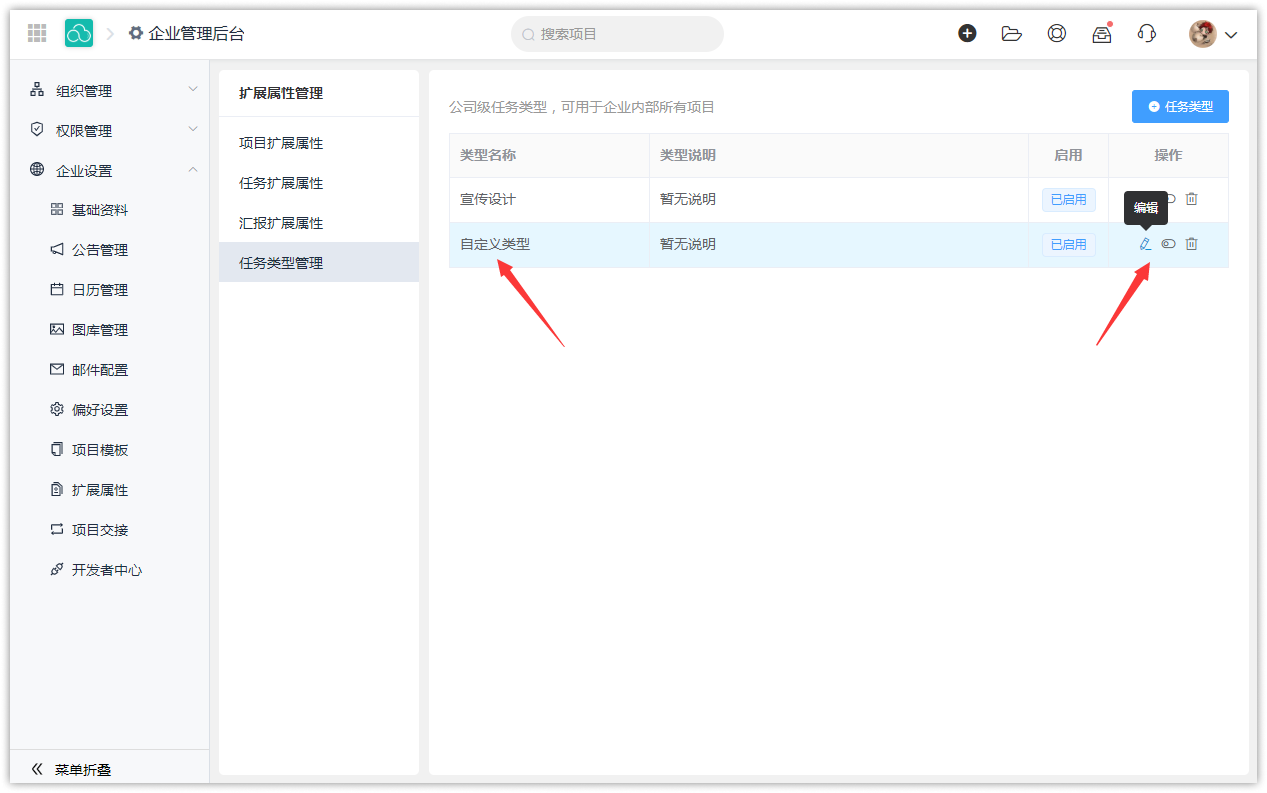The width and height of the screenshot is (1267, 793).
Task: Open the user avatar dropdown menu
Action: point(1213,34)
